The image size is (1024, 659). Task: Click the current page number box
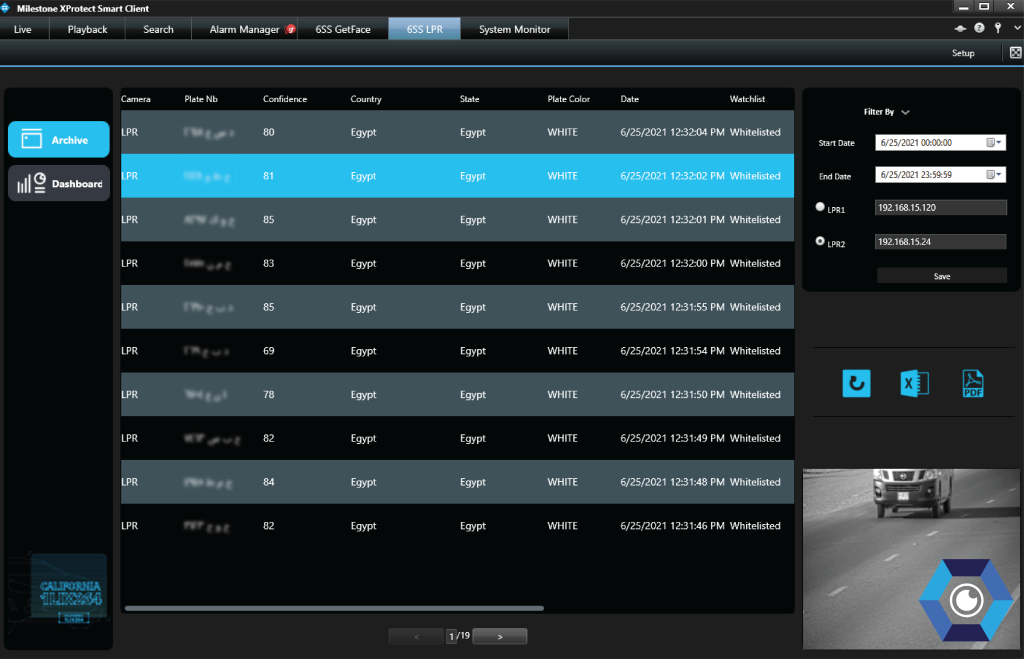[451, 636]
